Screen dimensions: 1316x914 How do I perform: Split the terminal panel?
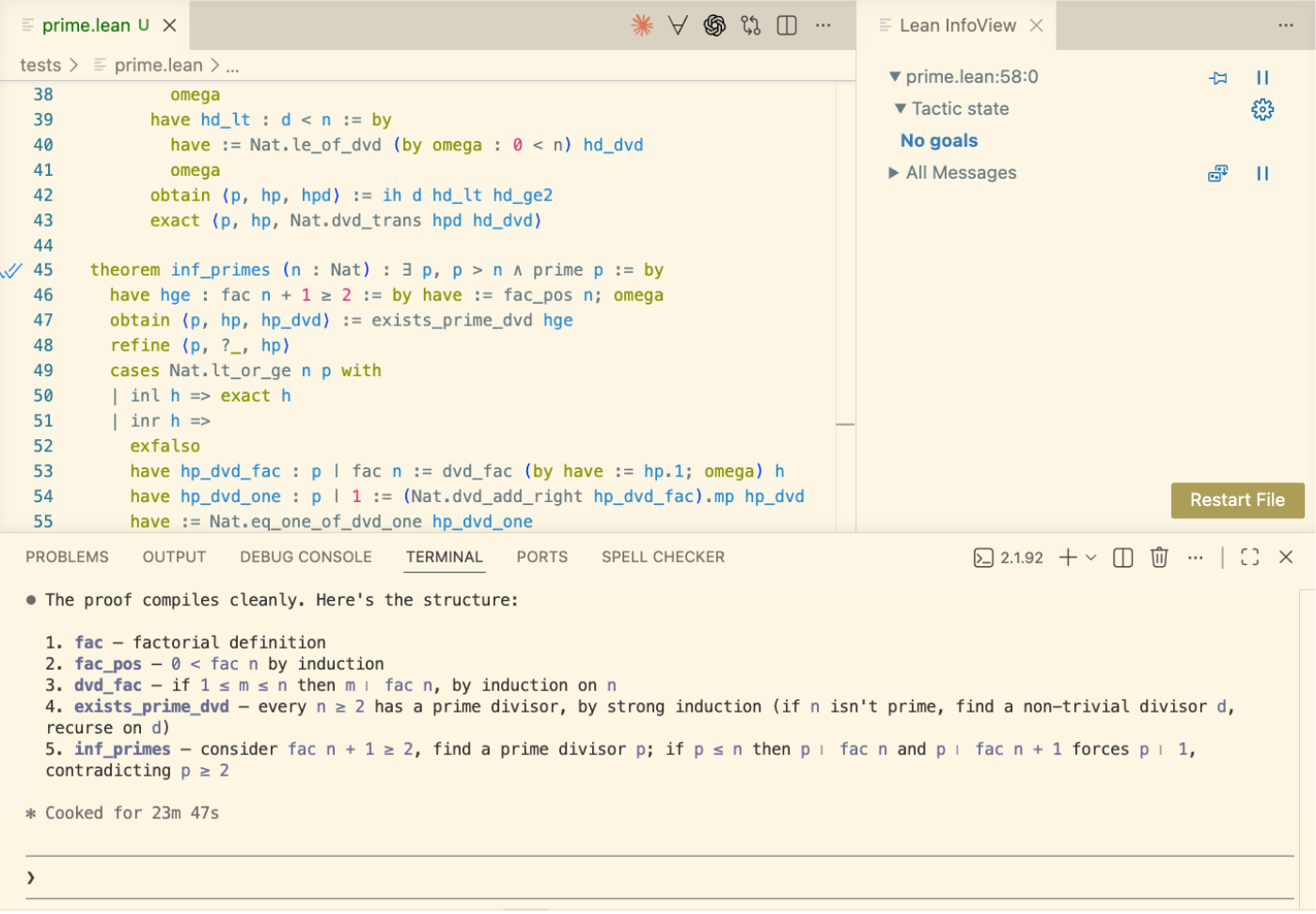[1122, 558]
